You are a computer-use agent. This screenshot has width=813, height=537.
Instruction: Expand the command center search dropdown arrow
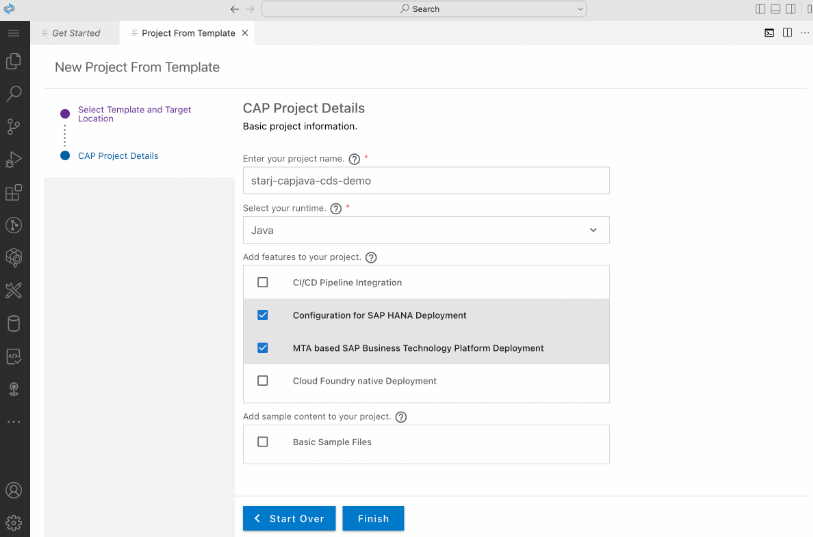[x=580, y=9]
